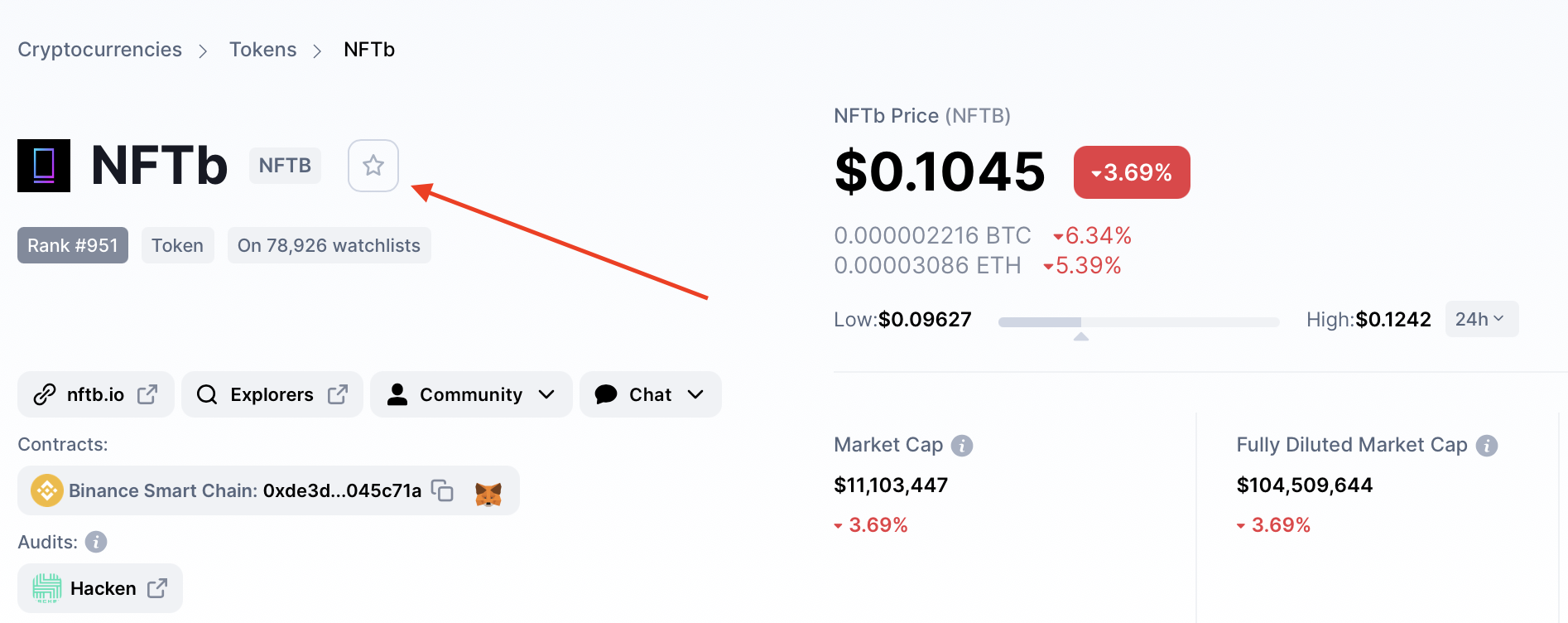Open the nftb.io website link
Viewport: 1568px width, 623px height.
[x=96, y=394]
